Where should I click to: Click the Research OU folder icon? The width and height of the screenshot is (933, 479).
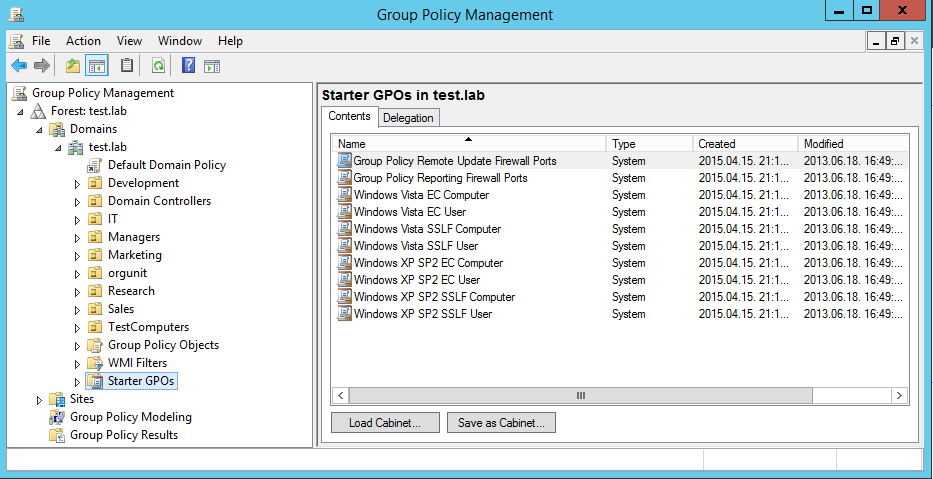(95, 291)
